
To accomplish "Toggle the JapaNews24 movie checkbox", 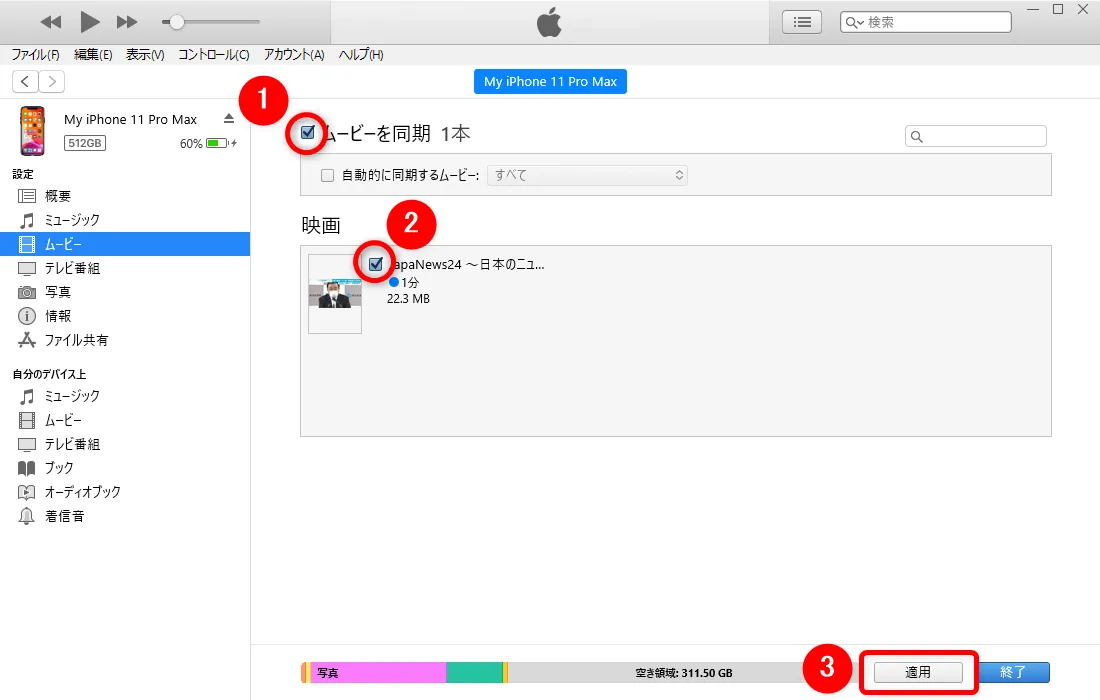I will (375, 264).
